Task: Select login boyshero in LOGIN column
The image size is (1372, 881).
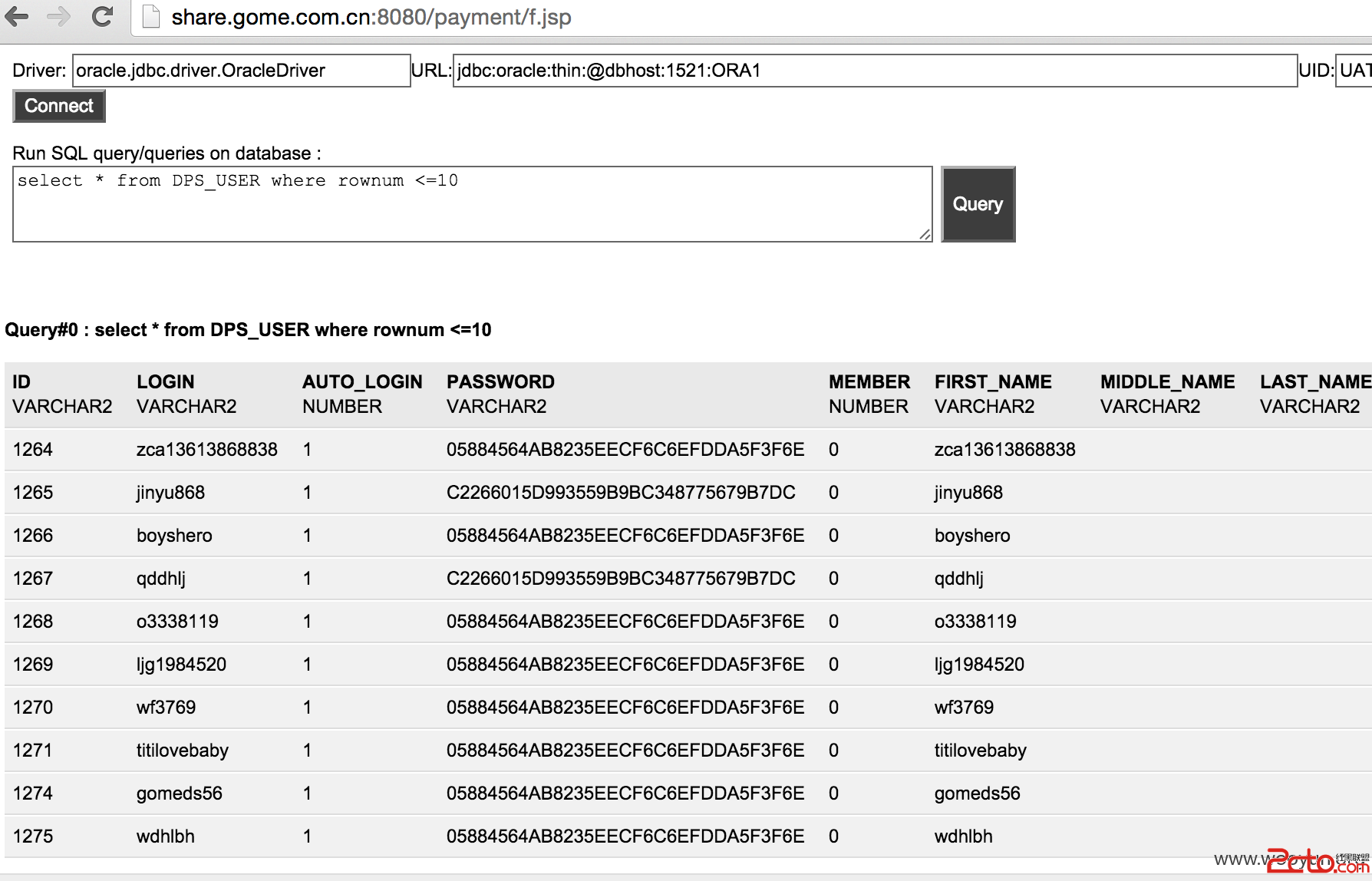Action: [x=174, y=536]
